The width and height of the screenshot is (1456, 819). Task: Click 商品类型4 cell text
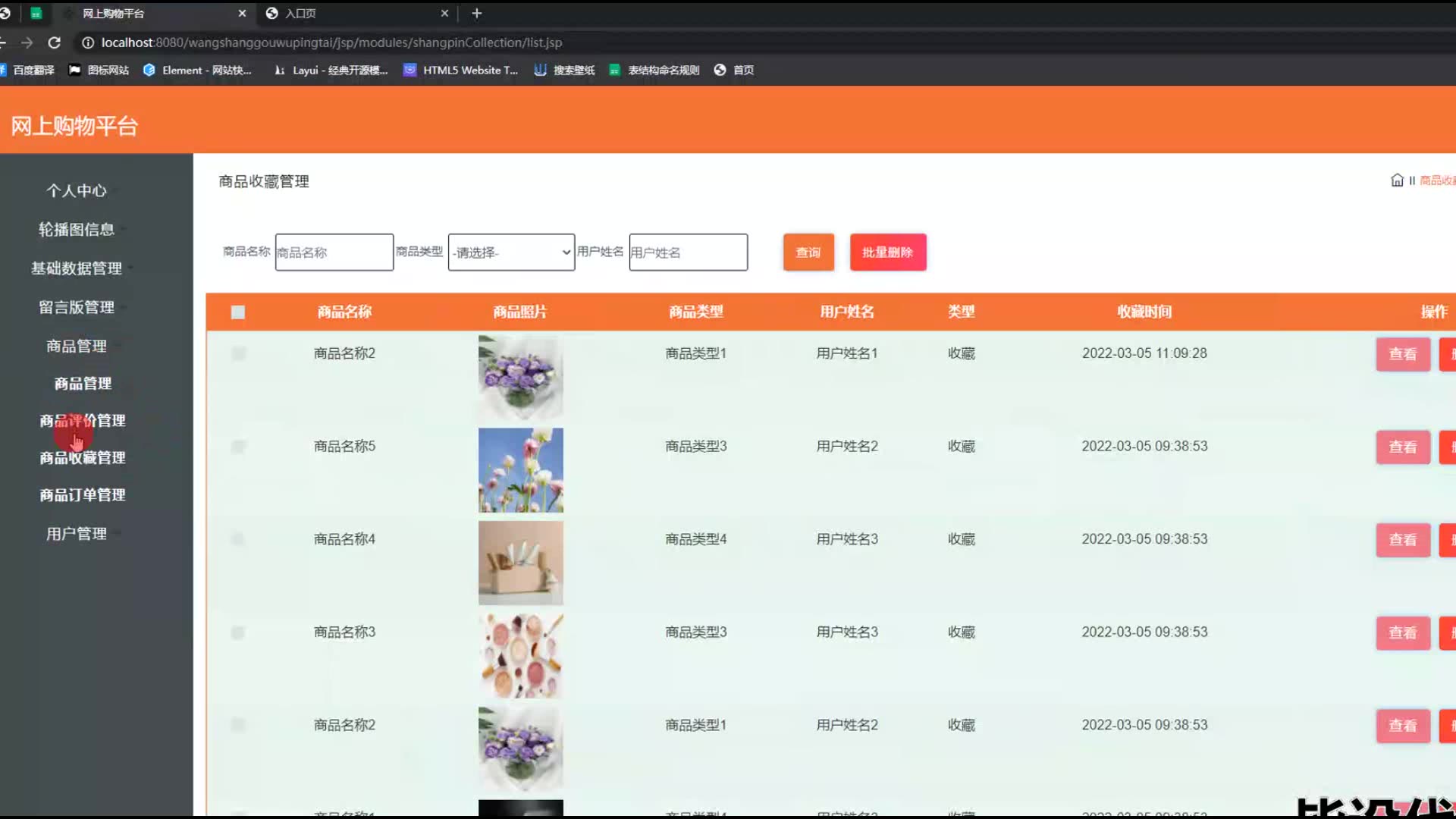(x=696, y=539)
